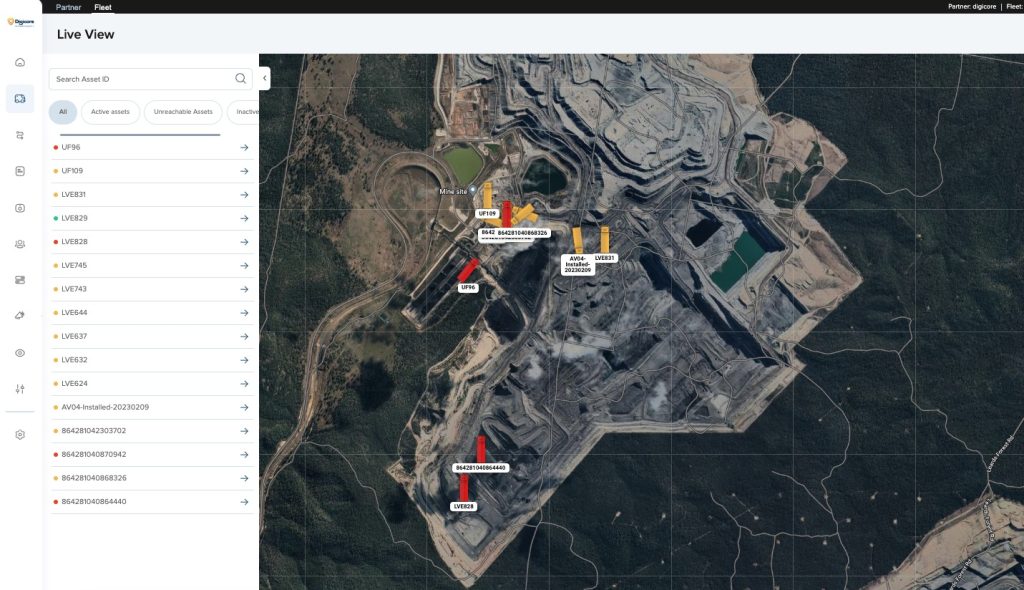Select asset LVE745 in the list
Viewport: 1024px width, 590px height.
tap(74, 265)
